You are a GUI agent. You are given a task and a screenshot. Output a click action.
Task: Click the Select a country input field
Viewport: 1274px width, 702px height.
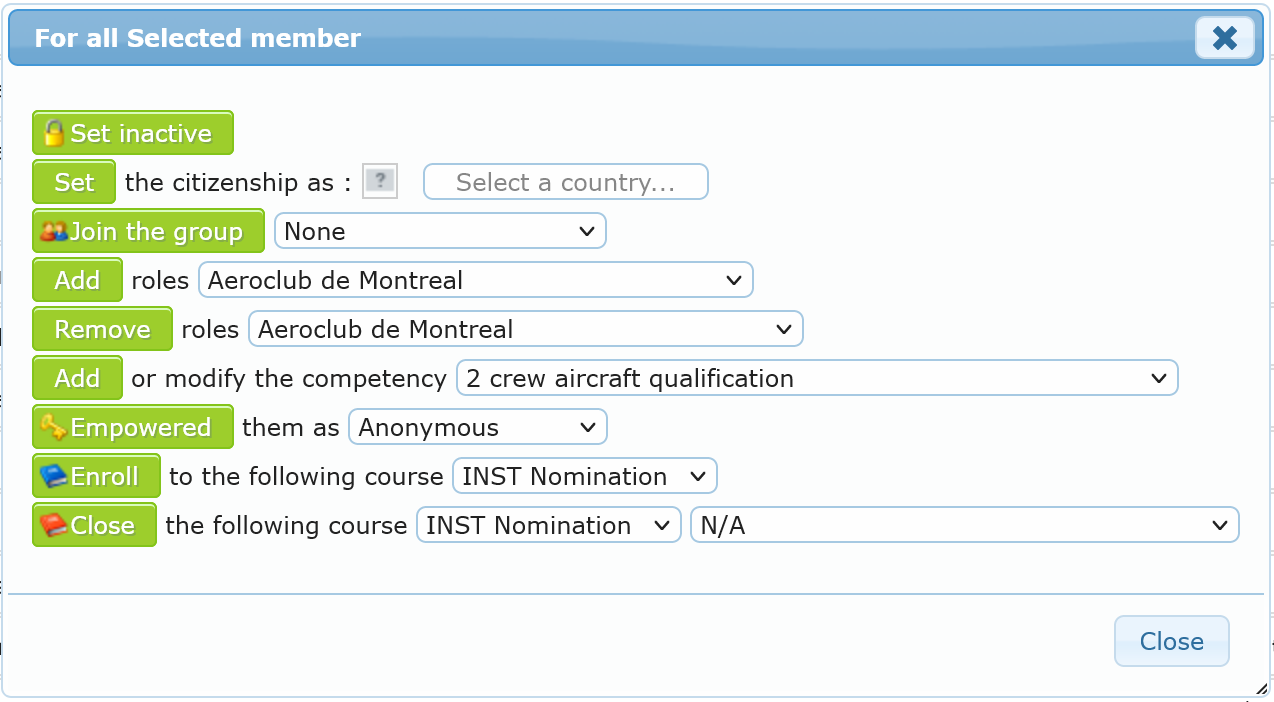(566, 182)
